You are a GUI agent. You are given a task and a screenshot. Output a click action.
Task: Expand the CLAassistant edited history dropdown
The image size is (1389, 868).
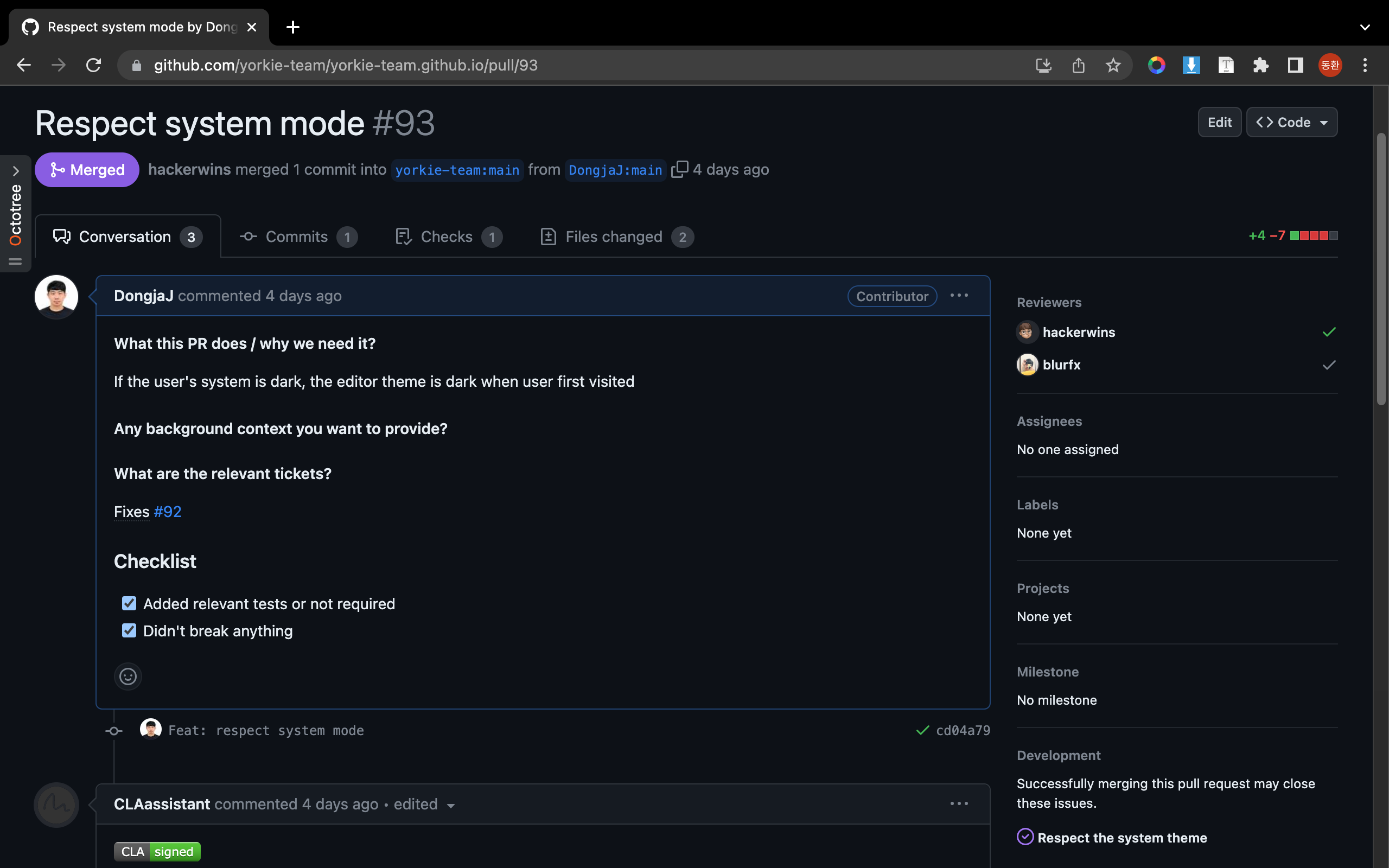(450, 806)
